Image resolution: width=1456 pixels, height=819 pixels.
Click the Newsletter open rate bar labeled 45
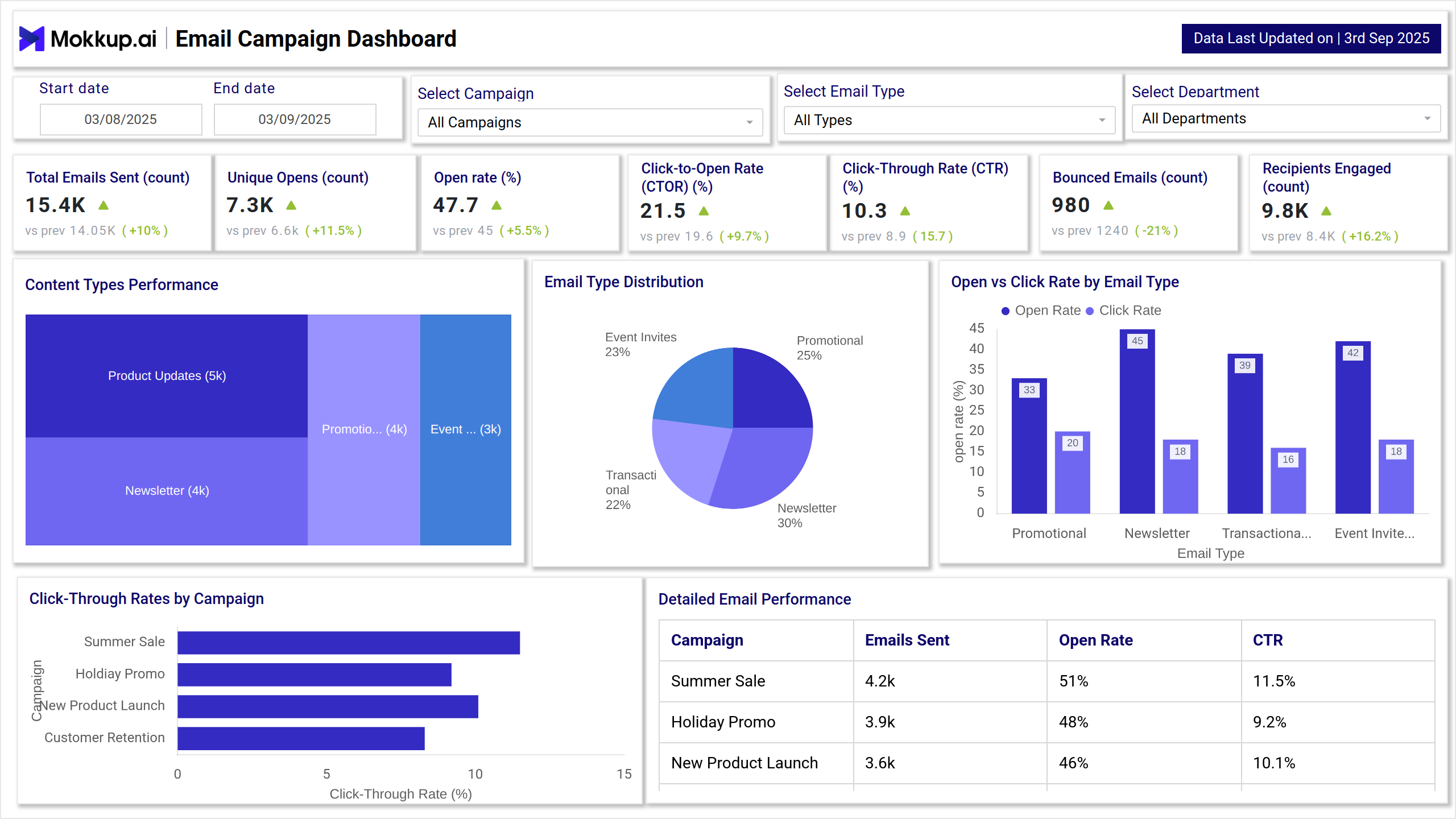tap(1137, 421)
